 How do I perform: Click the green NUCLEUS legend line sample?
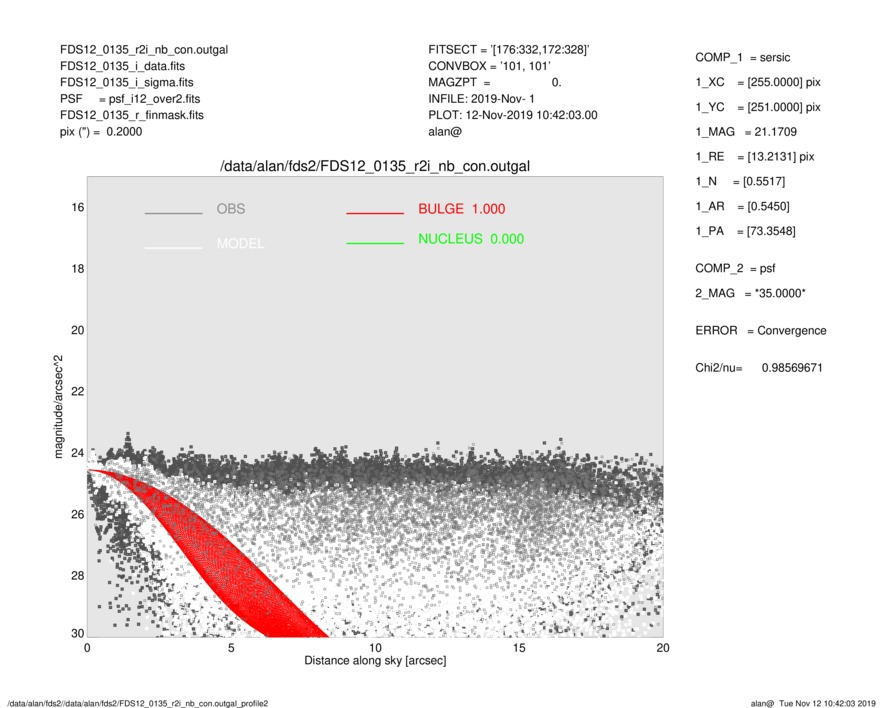(375, 243)
